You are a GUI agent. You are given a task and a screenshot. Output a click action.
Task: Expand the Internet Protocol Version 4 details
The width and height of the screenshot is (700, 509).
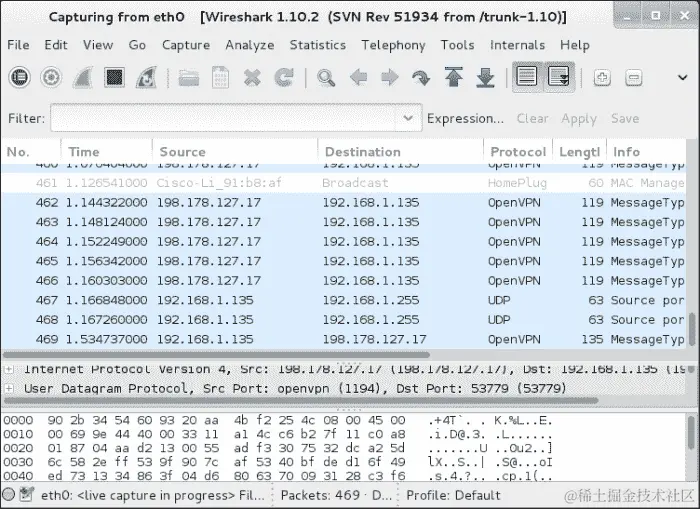click(8, 369)
